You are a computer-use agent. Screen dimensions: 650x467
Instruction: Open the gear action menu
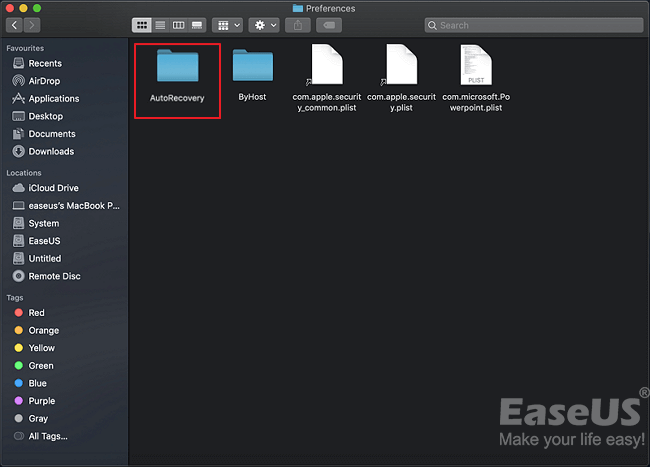(x=264, y=25)
